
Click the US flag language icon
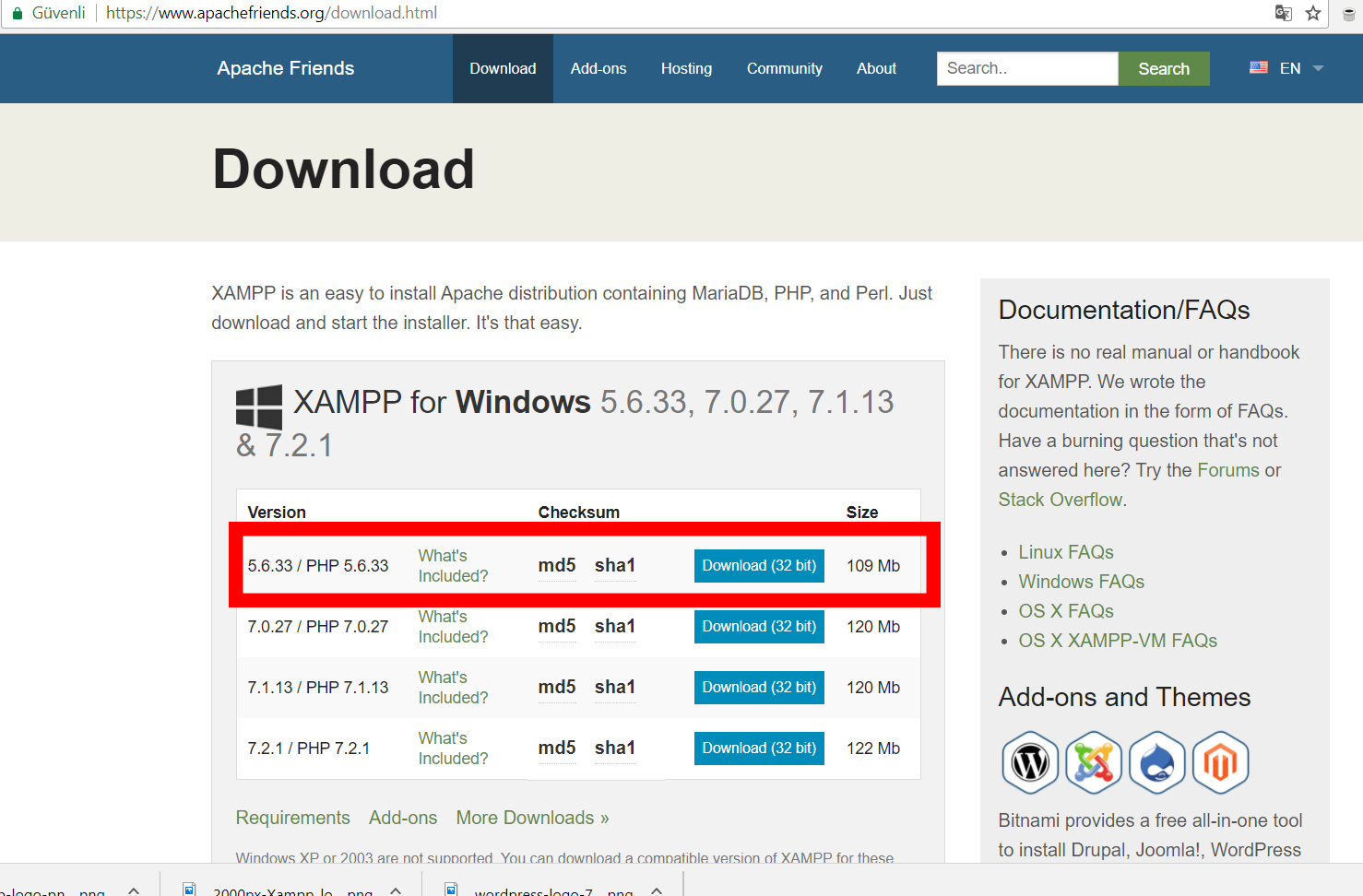click(x=1259, y=67)
